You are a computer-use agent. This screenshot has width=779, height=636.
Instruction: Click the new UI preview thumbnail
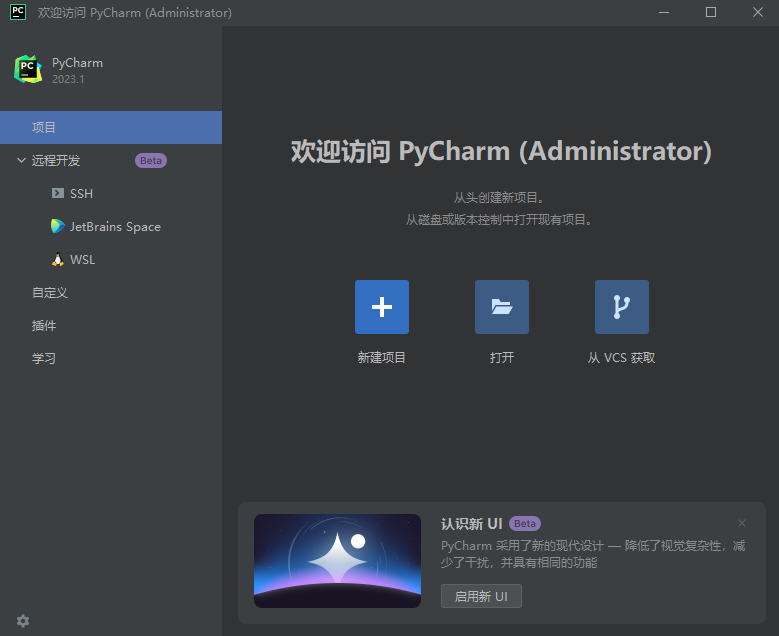337,560
